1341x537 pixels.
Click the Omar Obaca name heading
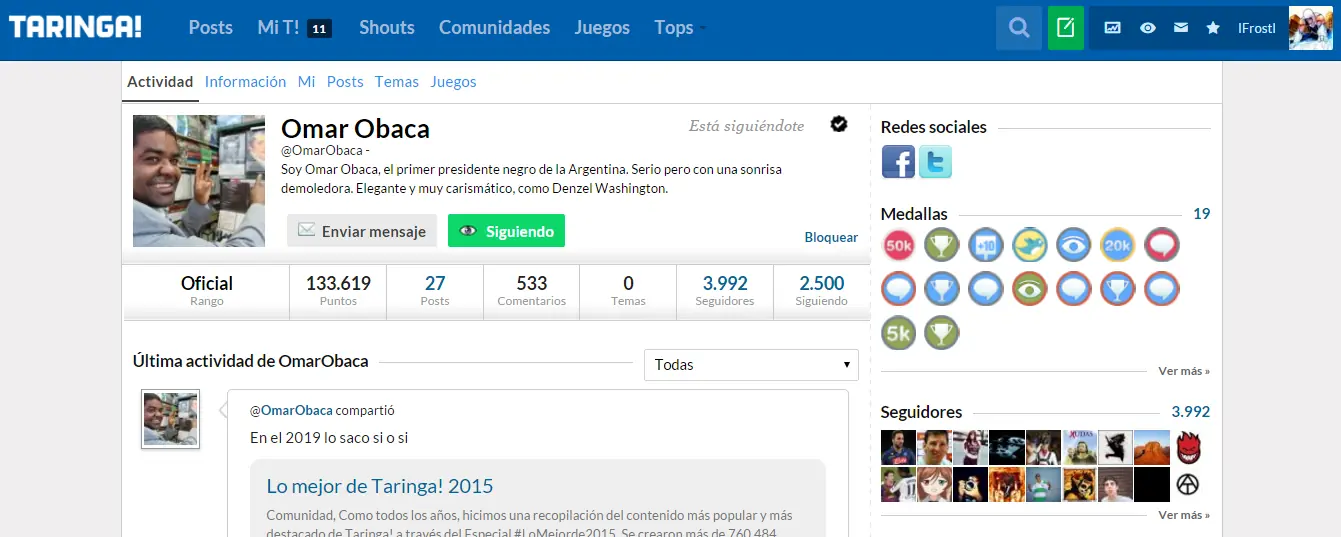click(x=356, y=129)
